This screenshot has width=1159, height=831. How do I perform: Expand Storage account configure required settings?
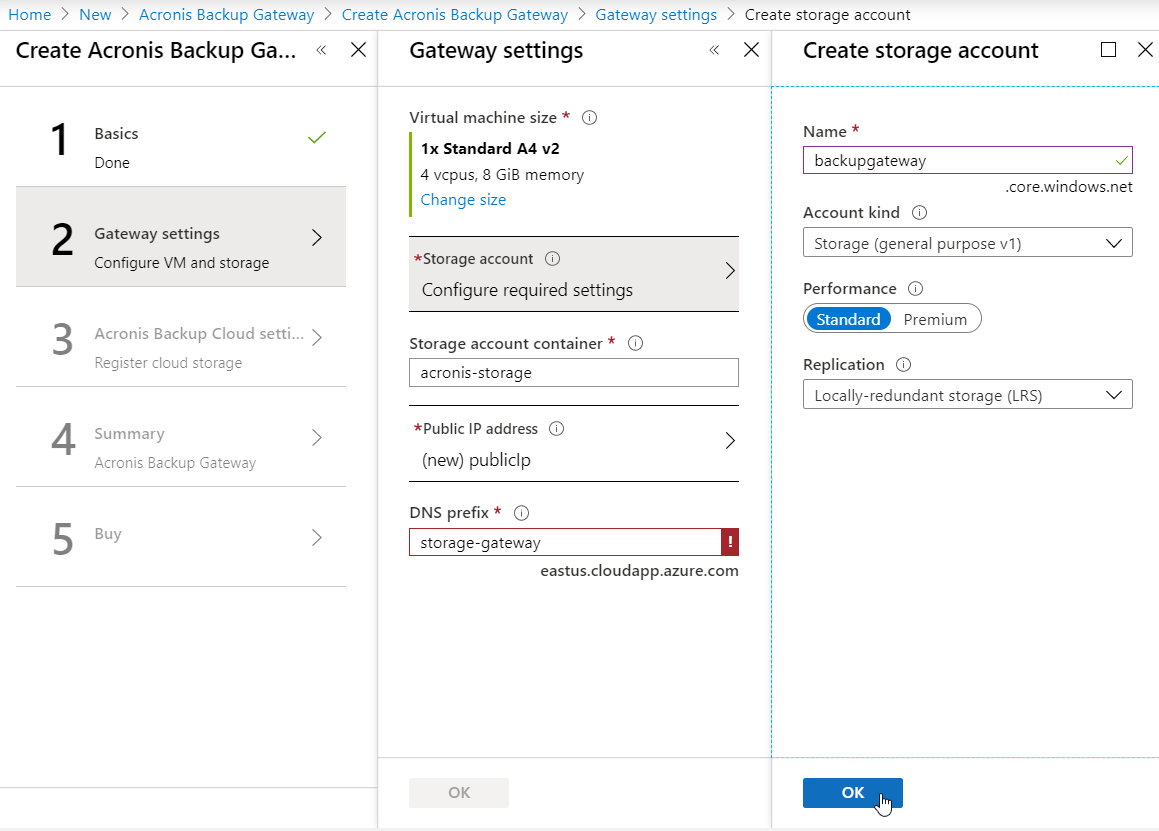tap(574, 274)
